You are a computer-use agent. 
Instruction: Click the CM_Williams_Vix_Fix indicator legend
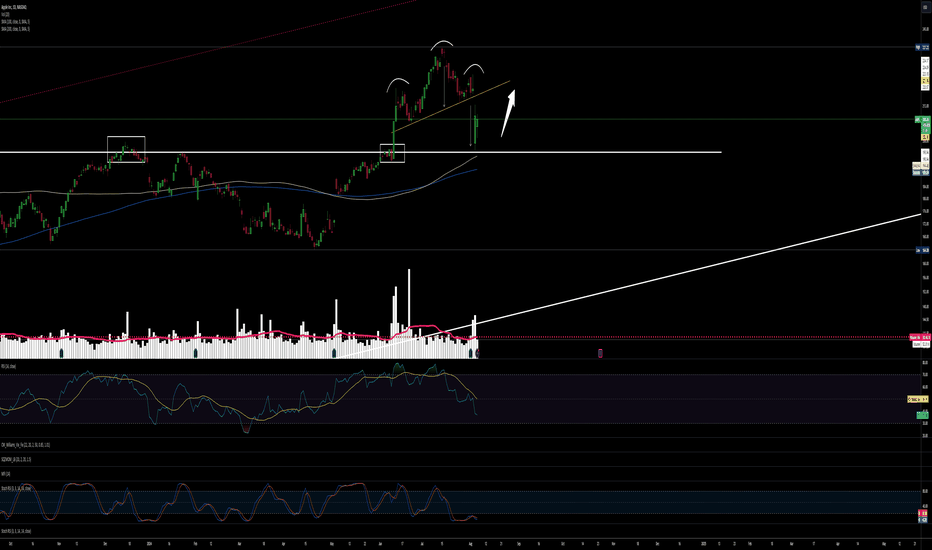click(x=26, y=445)
